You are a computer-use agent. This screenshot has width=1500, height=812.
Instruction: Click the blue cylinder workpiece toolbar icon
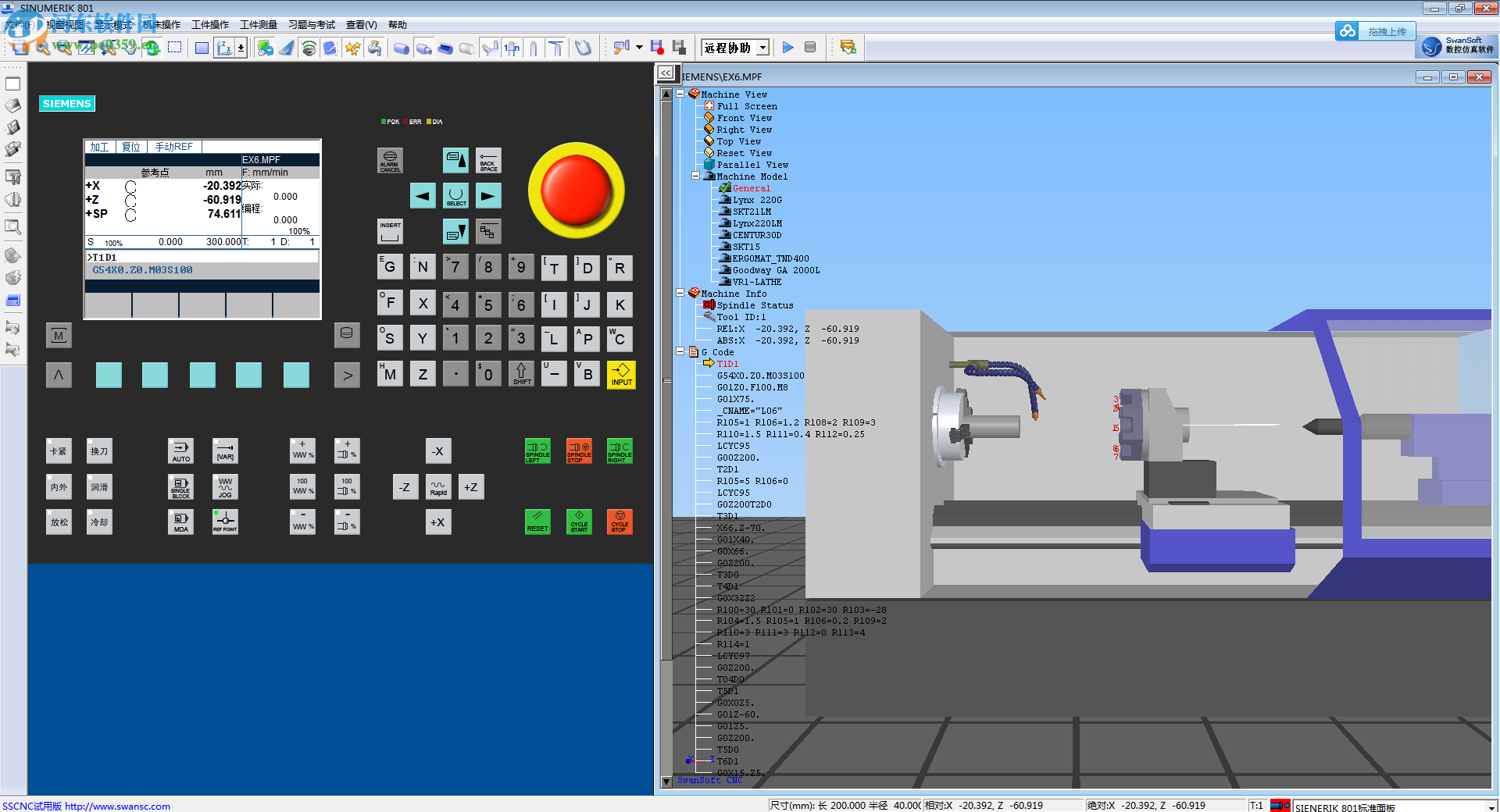[x=401, y=48]
